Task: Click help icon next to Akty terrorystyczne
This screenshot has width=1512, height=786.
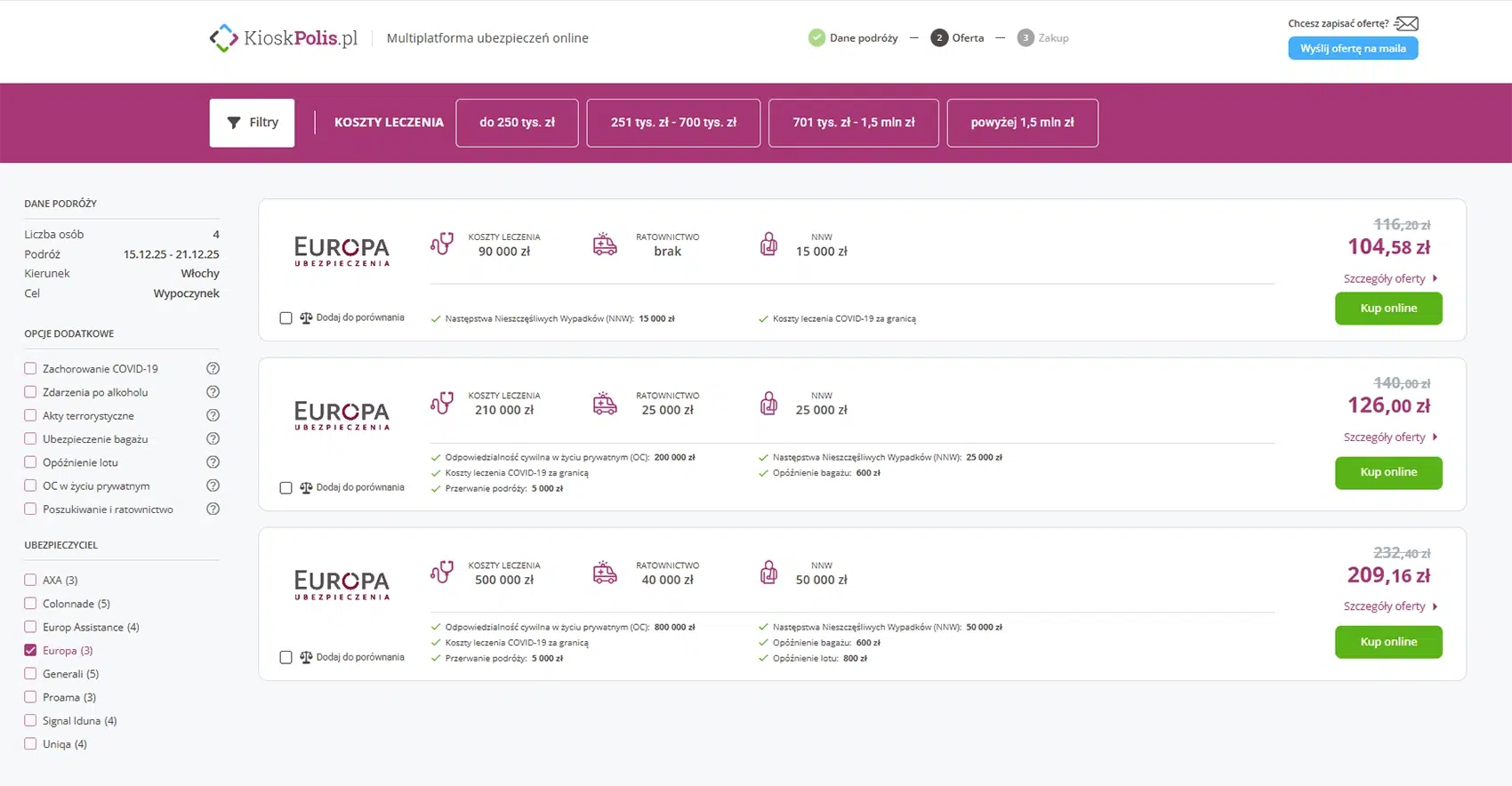Action: [213, 415]
